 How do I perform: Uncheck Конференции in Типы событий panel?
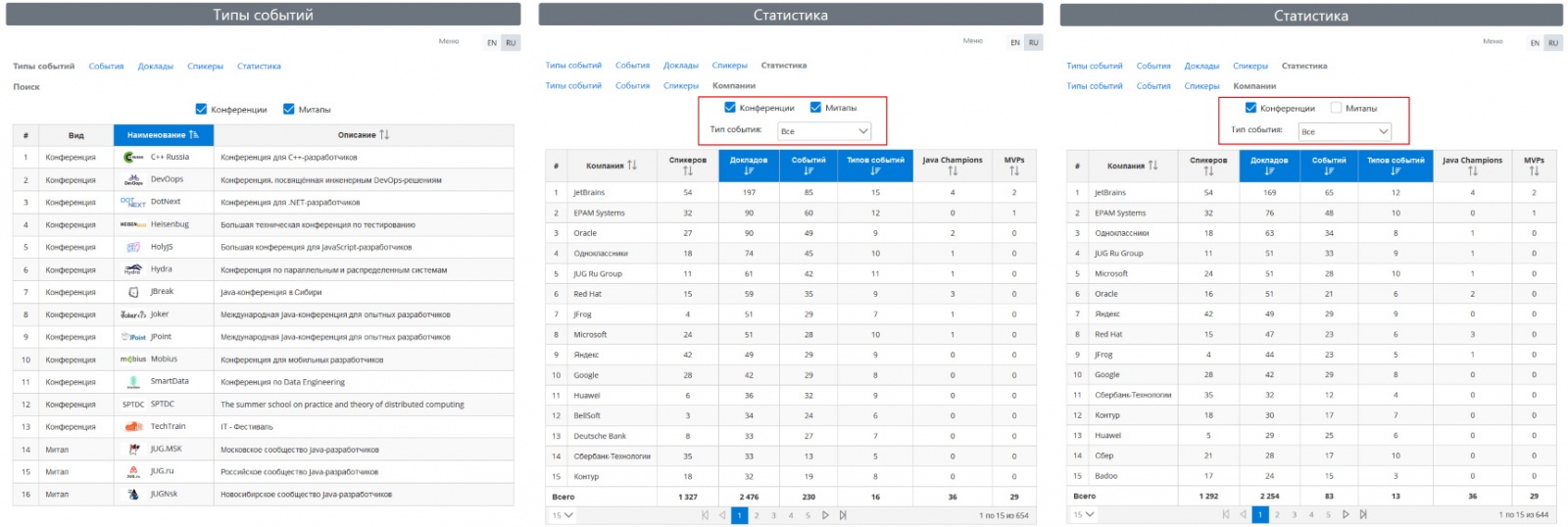tap(201, 109)
